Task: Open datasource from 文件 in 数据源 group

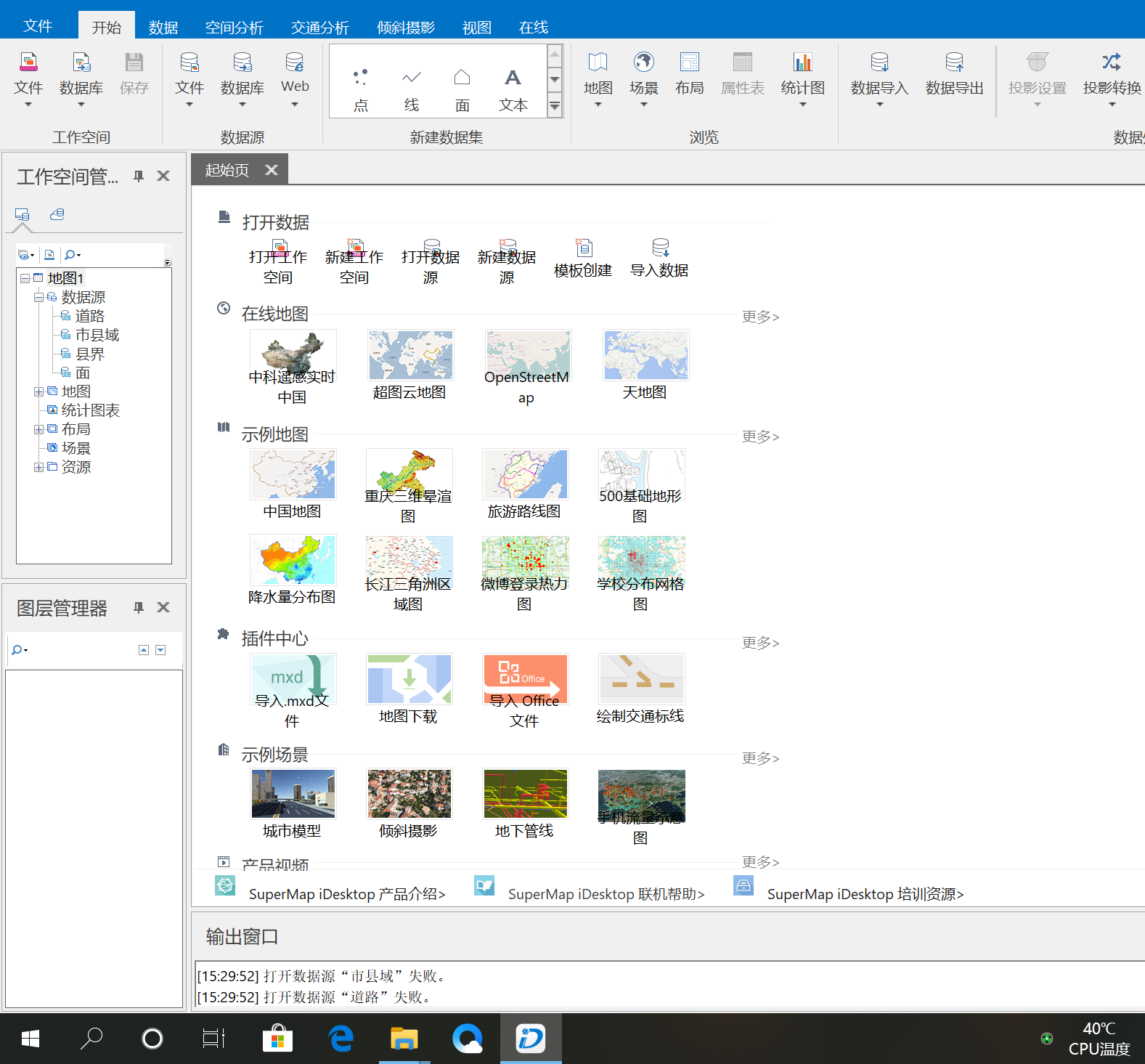Action: tap(190, 78)
